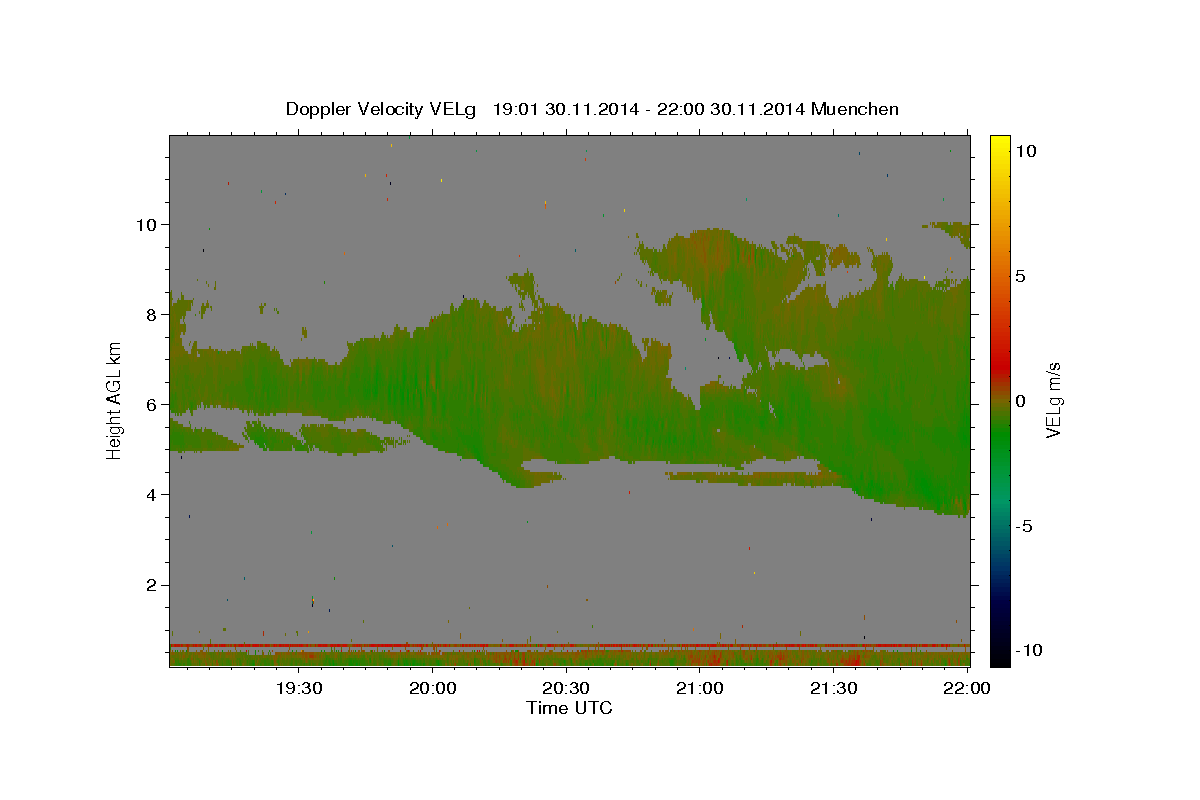Click the plot title "Doppler Velocity VELg"
1200x800 pixels.
click(381, 109)
